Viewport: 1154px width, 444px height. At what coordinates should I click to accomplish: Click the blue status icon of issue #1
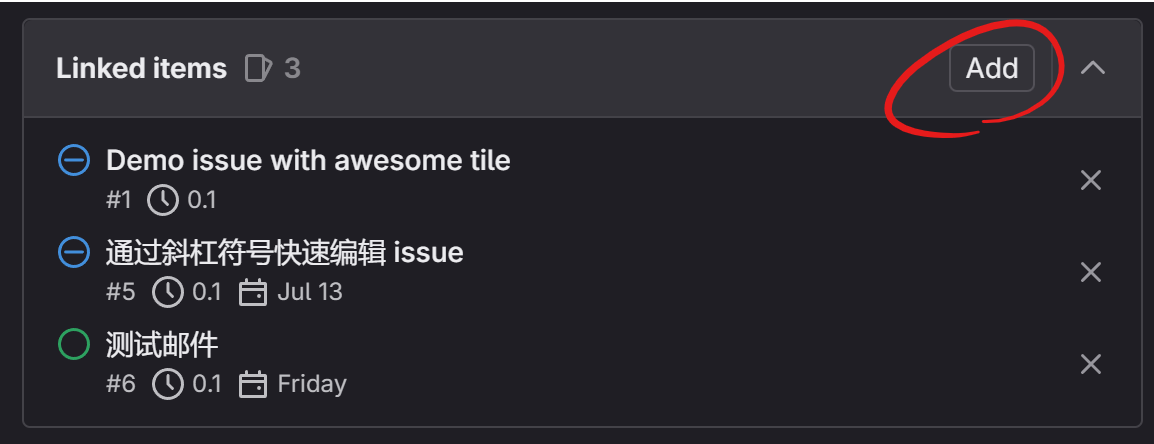(x=74, y=160)
